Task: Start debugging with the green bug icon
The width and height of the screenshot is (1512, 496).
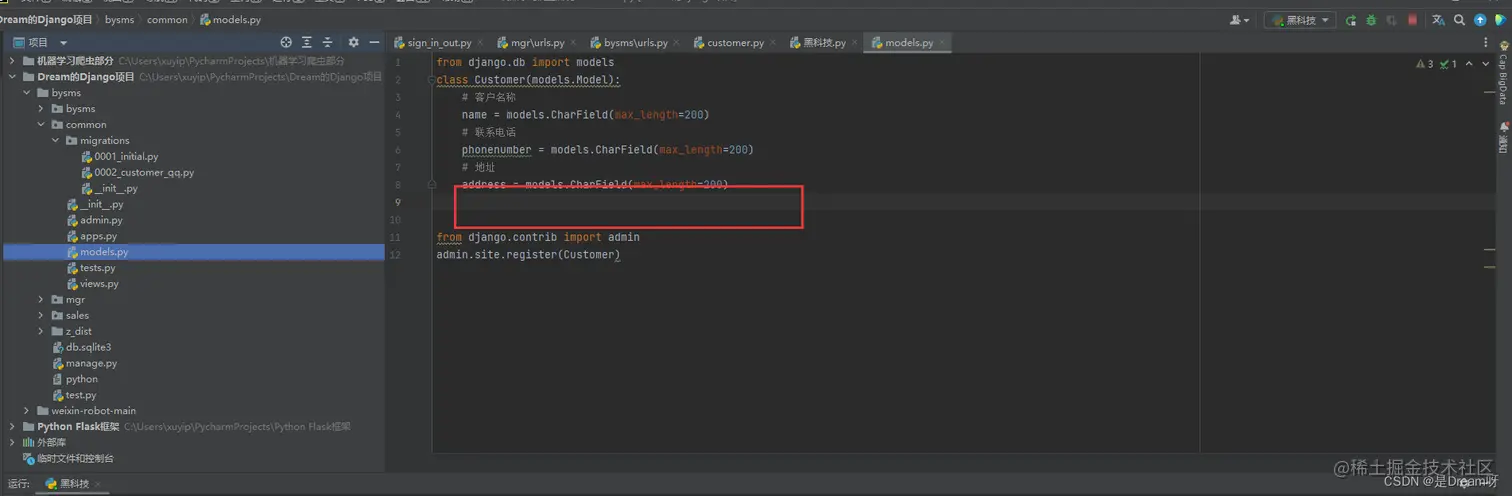Action: coord(1371,20)
